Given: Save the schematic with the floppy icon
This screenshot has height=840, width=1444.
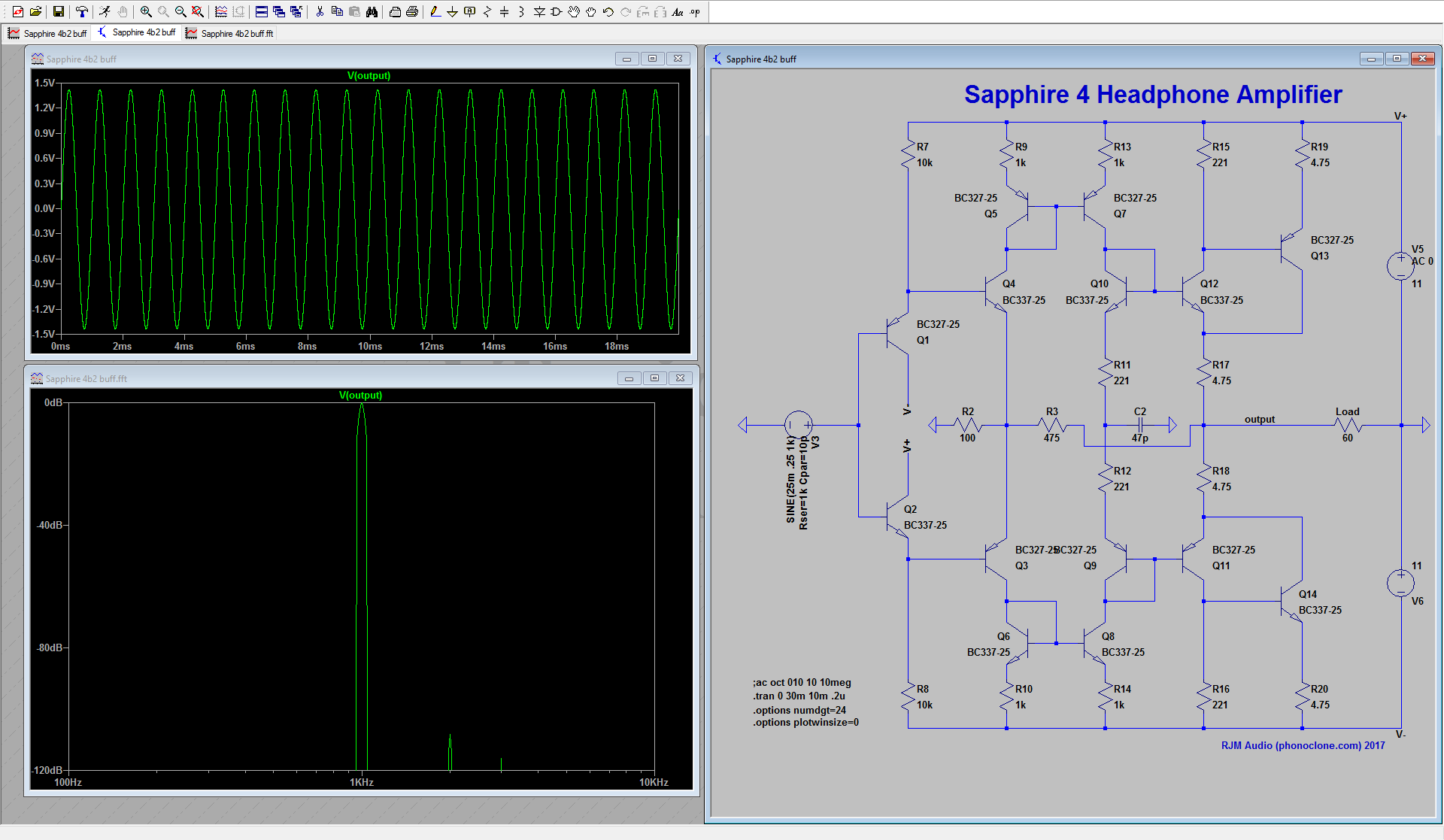Looking at the screenshot, I should click(58, 11).
